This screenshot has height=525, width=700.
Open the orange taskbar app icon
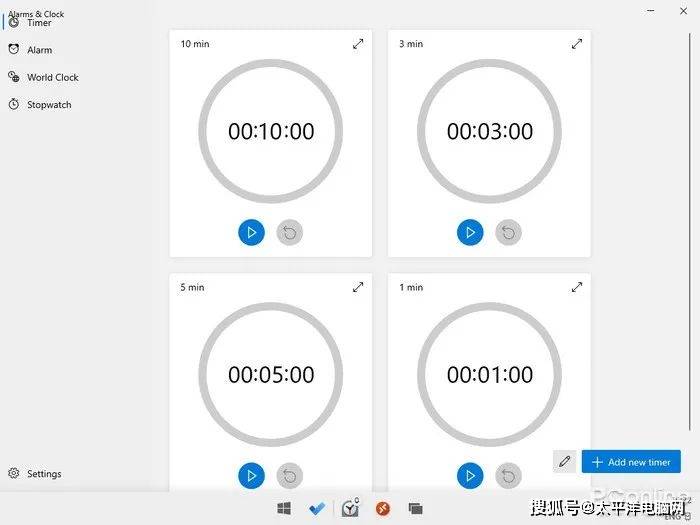click(x=383, y=508)
